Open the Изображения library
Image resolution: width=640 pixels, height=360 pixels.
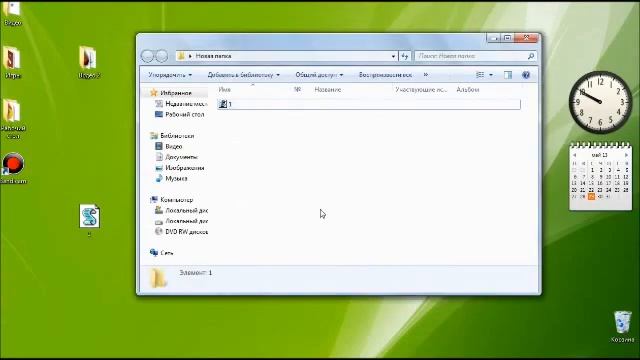[184, 168]
